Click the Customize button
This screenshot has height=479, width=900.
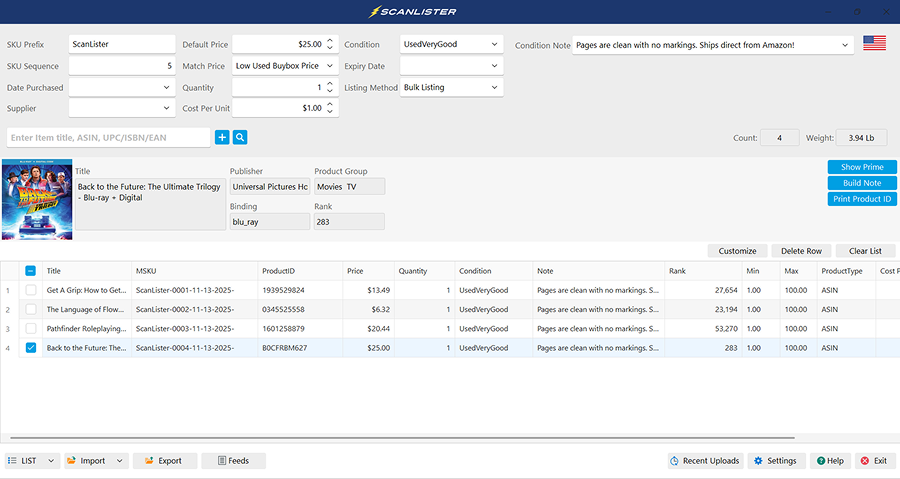[737, 251]
